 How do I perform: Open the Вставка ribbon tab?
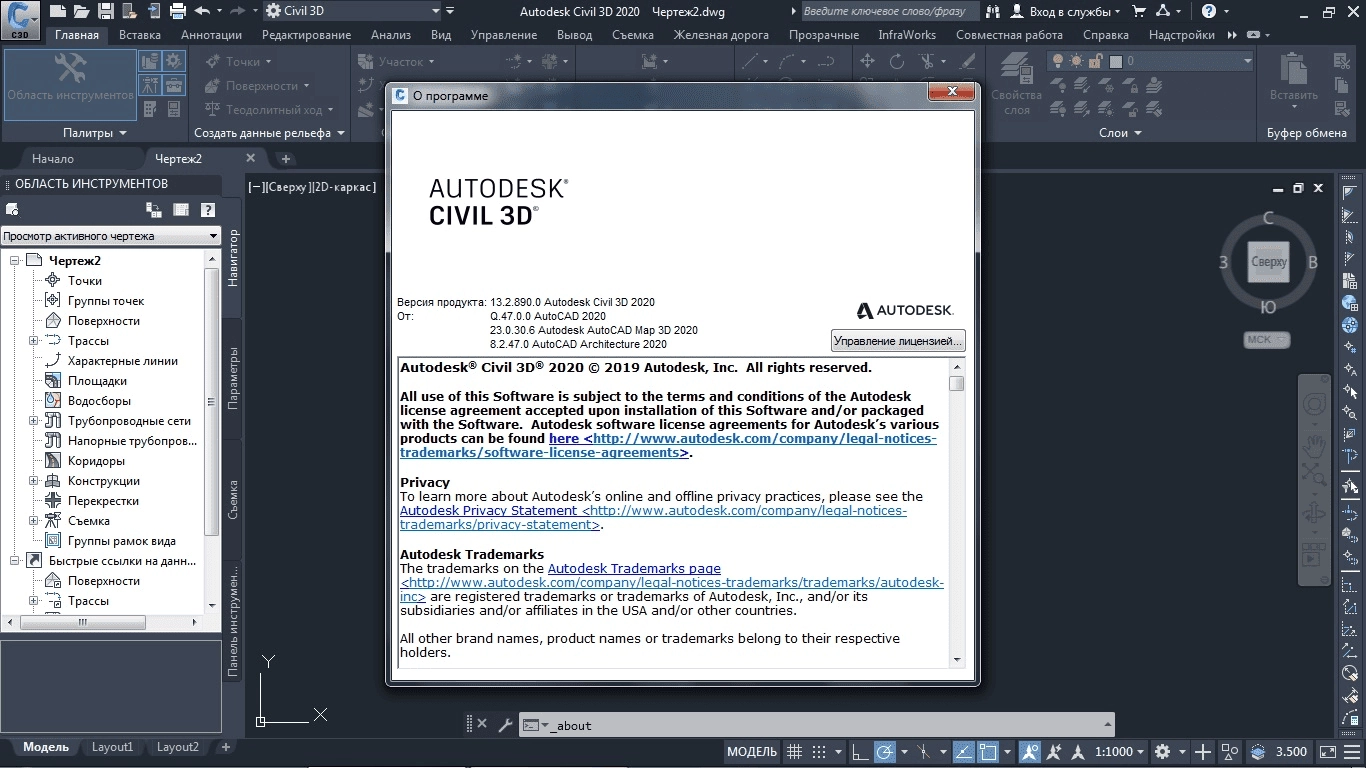coord(140,34)
